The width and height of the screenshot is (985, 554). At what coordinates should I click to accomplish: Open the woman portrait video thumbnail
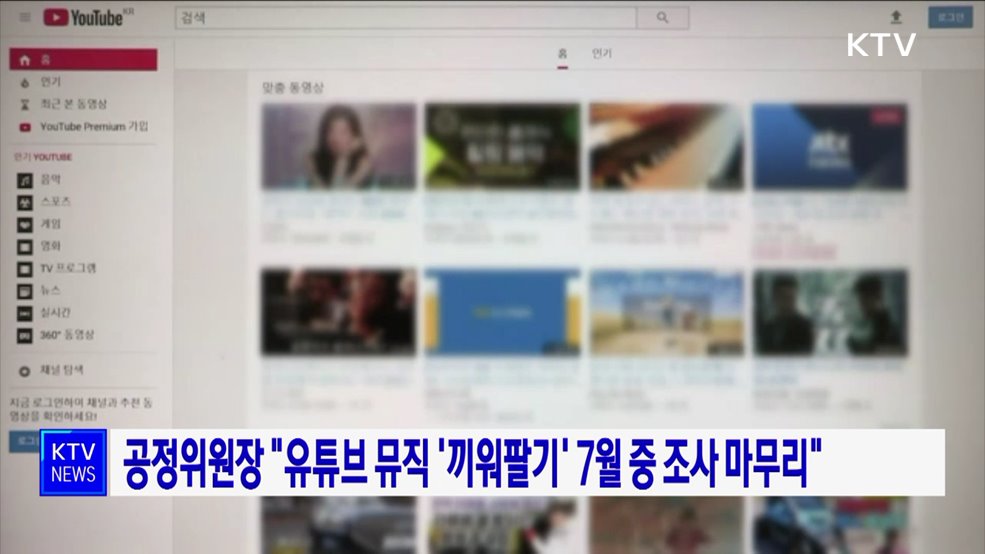click(x=339, y=146)
